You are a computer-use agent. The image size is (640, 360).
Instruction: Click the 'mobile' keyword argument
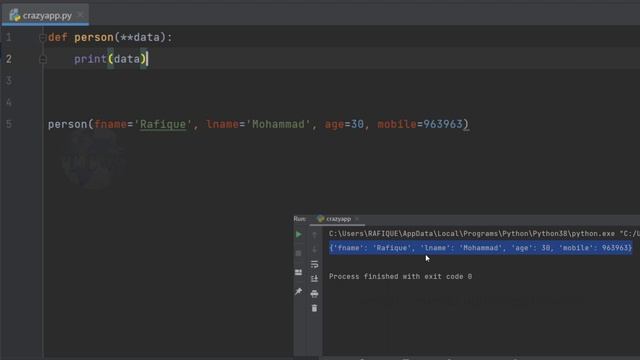(397, 124)
